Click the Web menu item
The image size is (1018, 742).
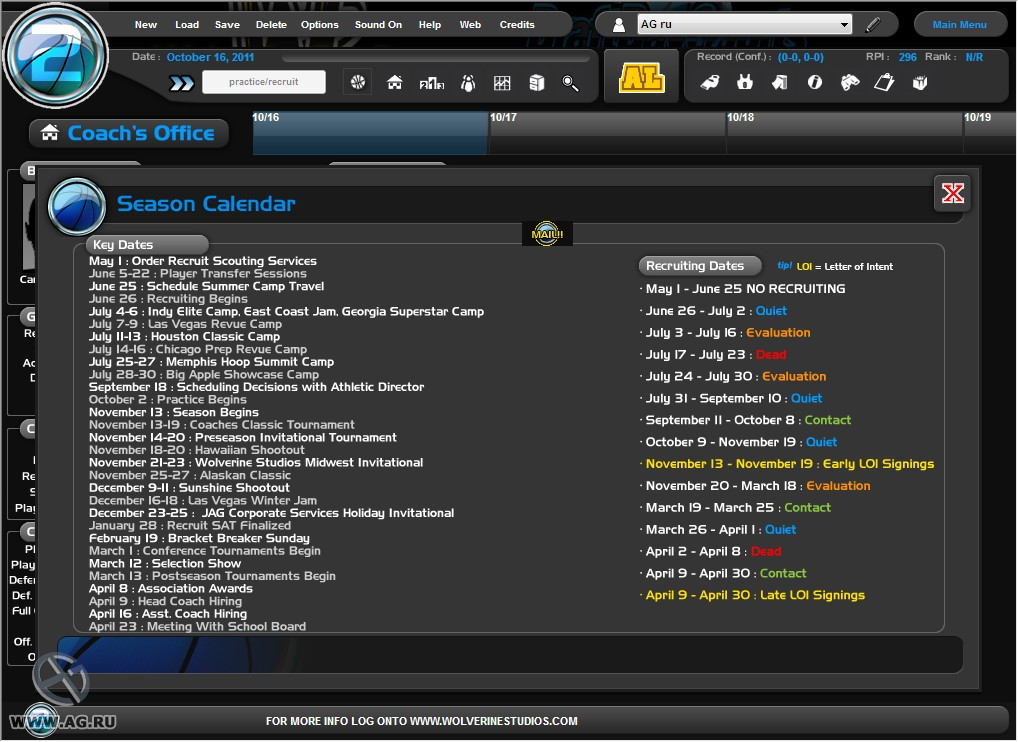pos(470,25)
